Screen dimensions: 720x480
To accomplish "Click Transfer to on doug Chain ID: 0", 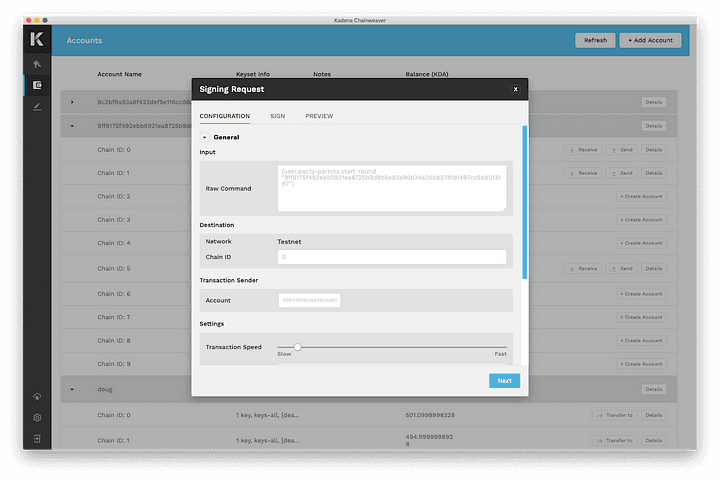I will click(614, 415).
